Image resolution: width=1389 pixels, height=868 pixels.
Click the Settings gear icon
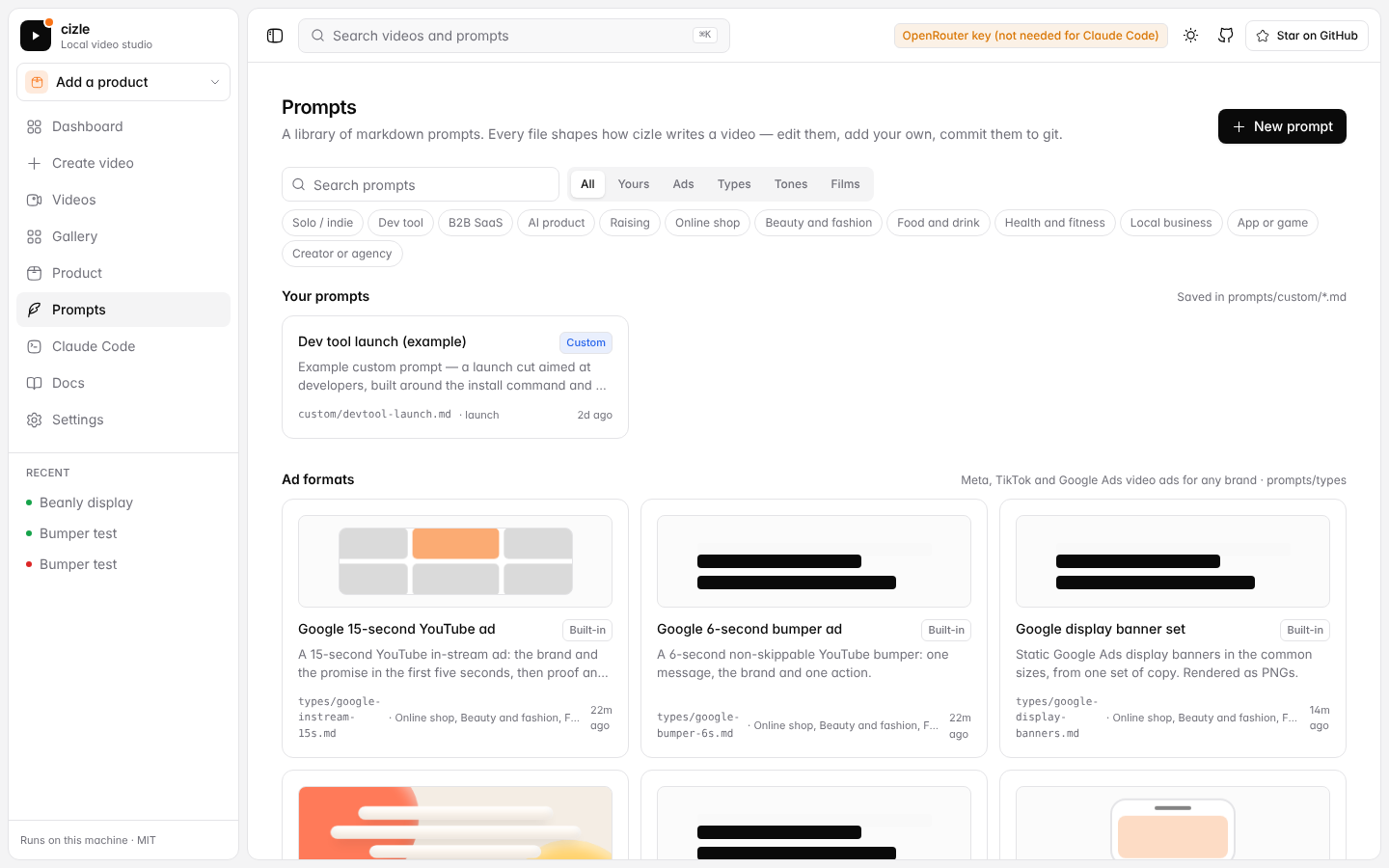click(x=35, y=420)
